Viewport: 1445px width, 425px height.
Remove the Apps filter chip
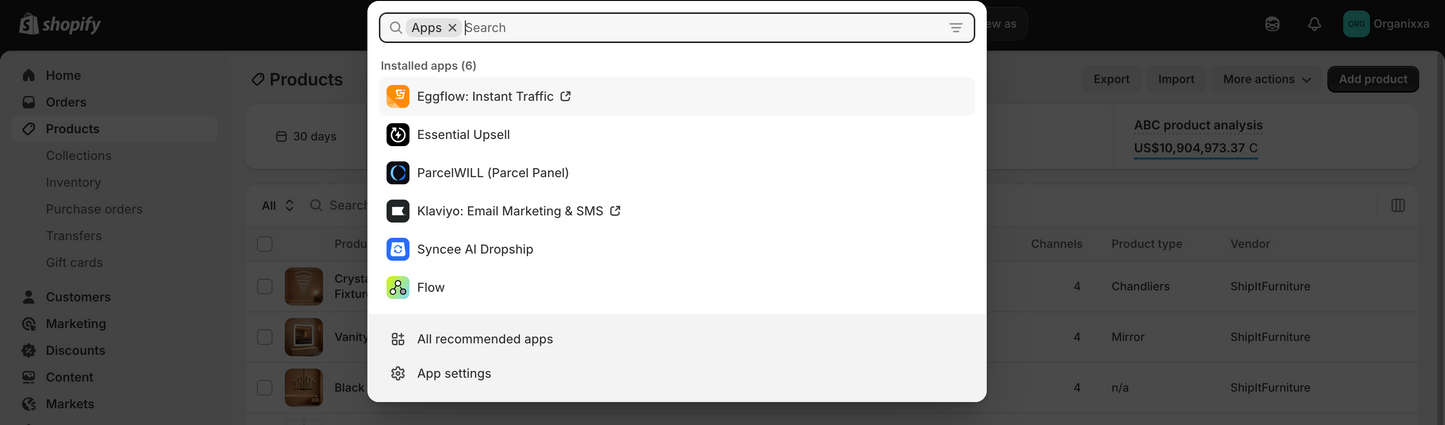pos(452,28)
